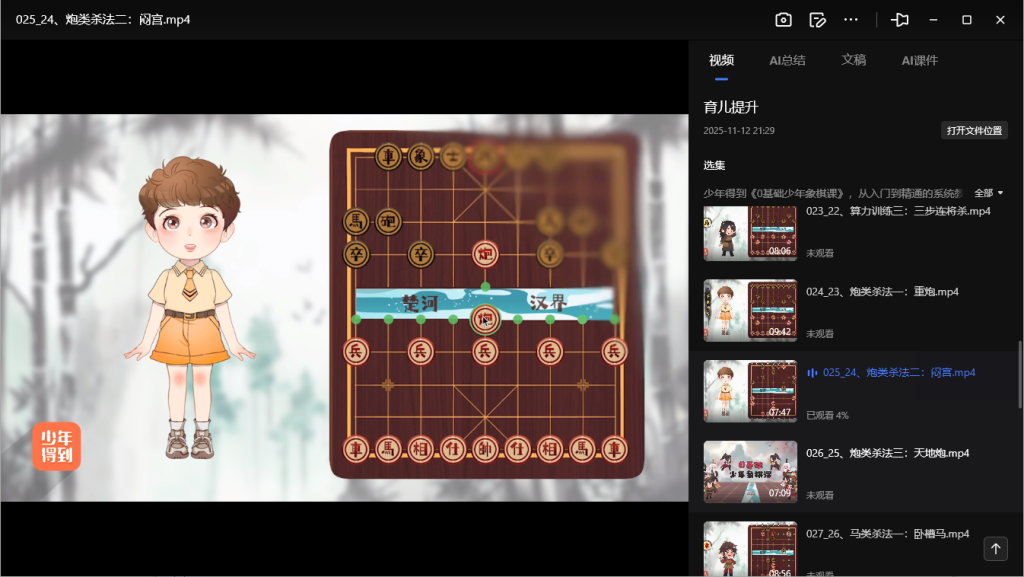Viewport: 1024px width, 577px height.
Task: Pin the window on top
Action: (x=900, y=20)
